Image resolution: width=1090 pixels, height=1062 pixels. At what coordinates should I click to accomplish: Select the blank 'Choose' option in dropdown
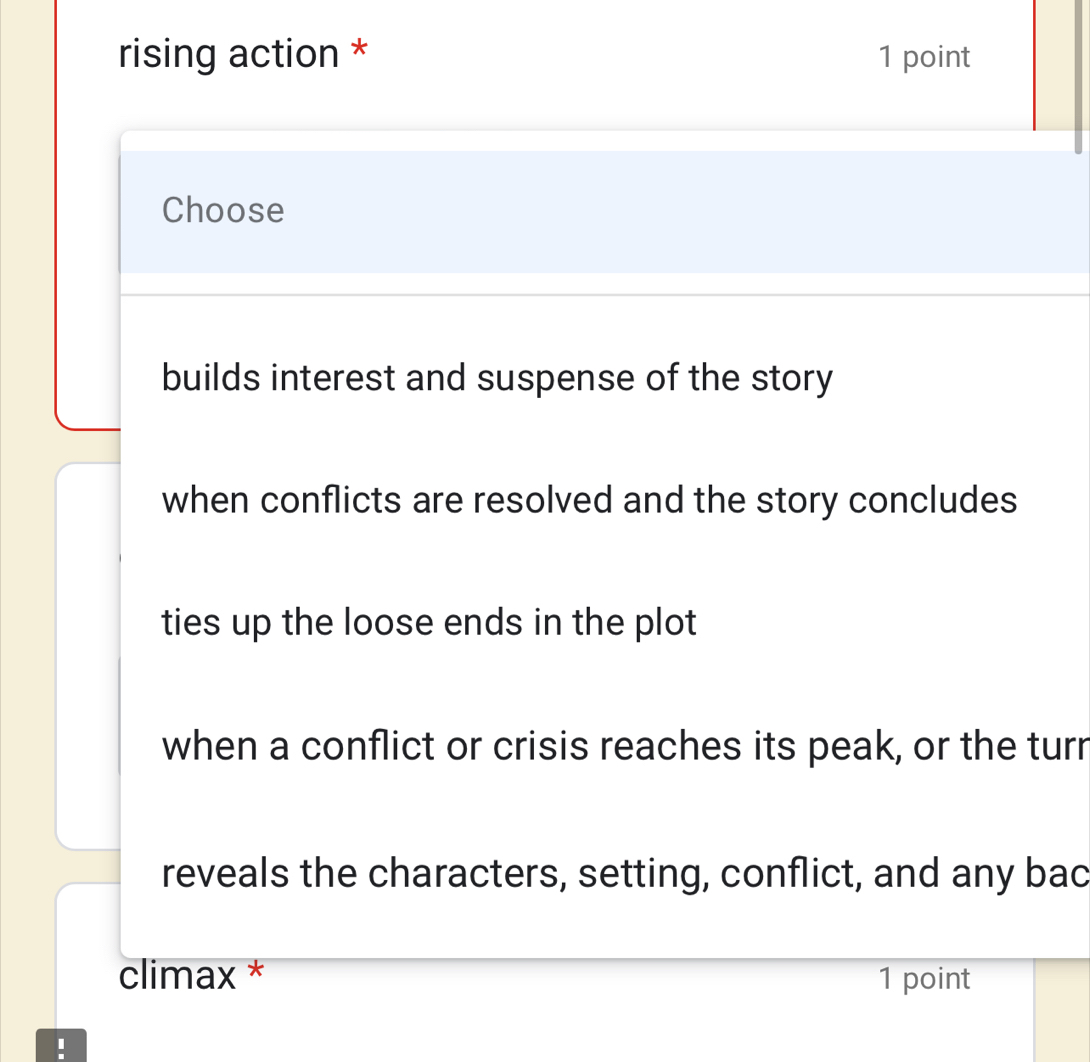605,211
